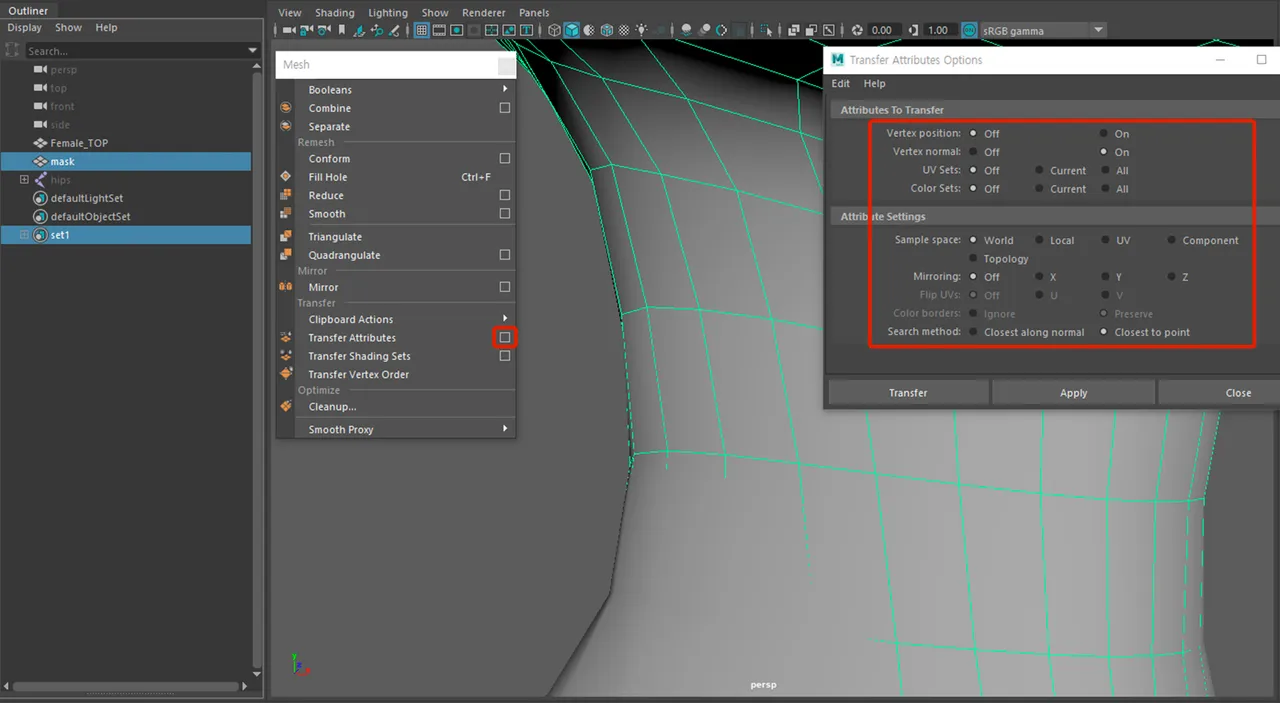Click the Cleanup icon in the Mesh menu
Viewport: 1280px width, 703px height.
point(283,407)
